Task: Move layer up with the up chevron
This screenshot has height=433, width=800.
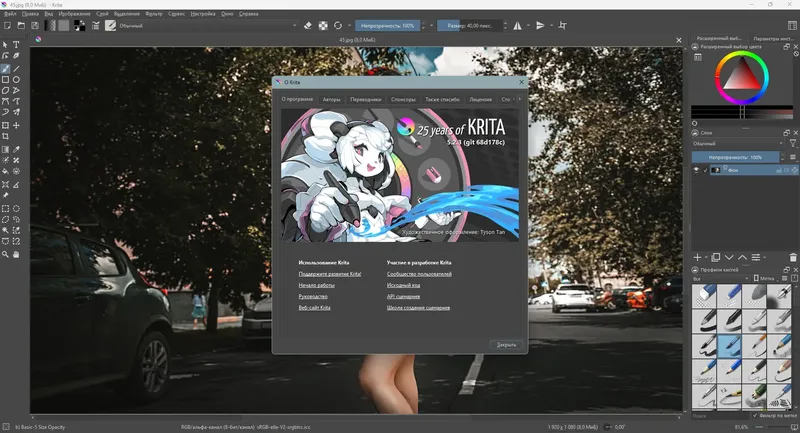Action: click(742, 258)
